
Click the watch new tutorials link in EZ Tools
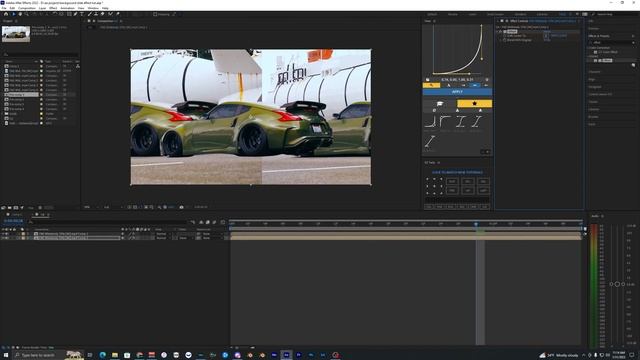tap(457, 172)
